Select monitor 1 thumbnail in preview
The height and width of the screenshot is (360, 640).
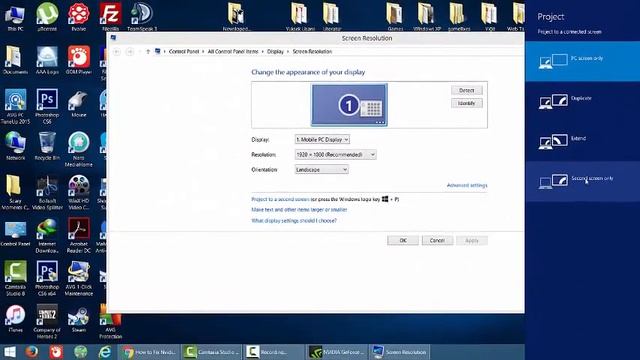[349, 105]
